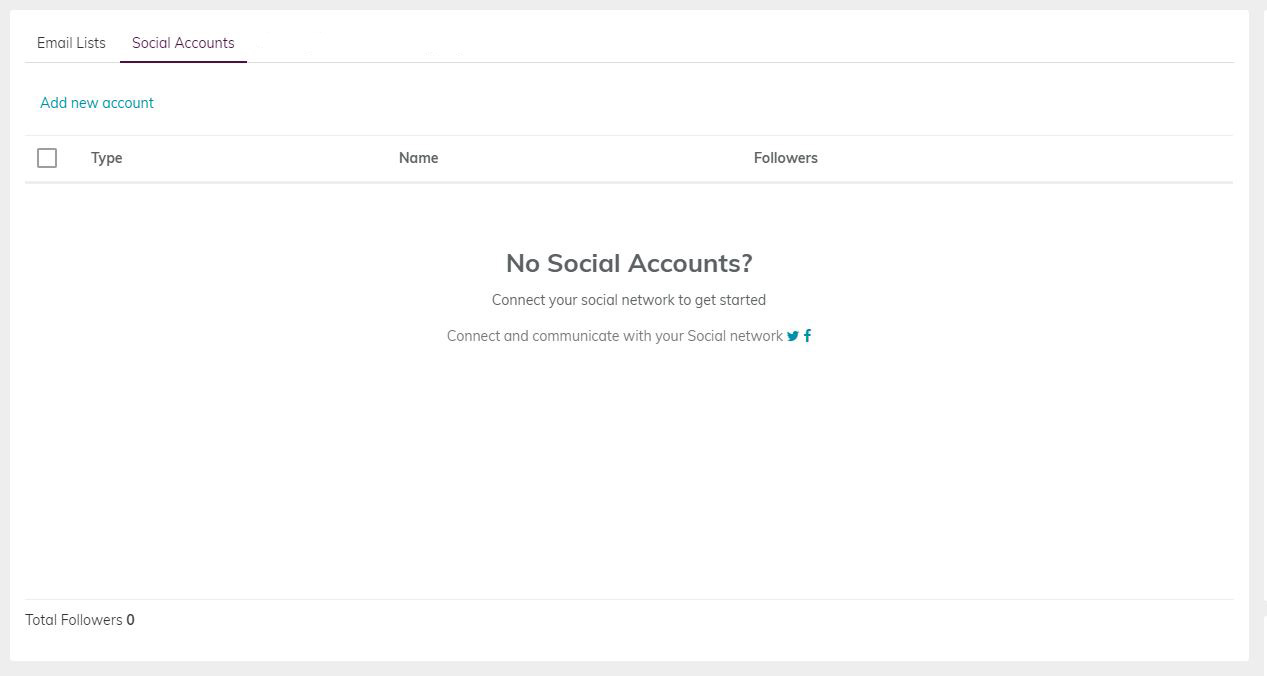Tick the select-all checkbox in table header
This screenshot has width=1267, height=676.
point(47,158)
